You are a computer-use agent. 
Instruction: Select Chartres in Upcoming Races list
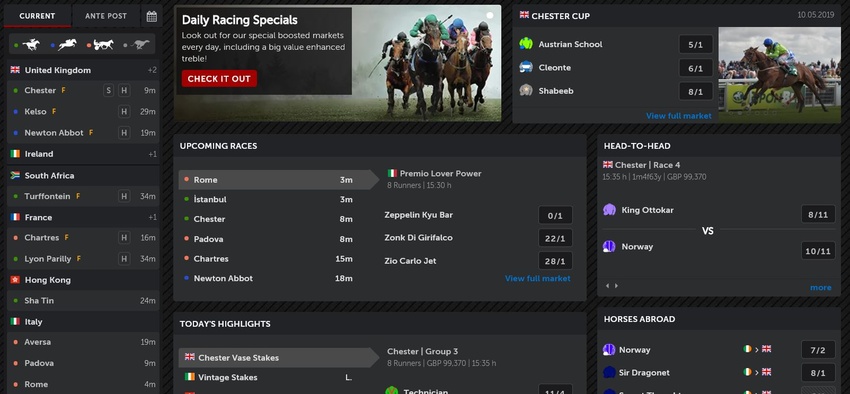(274, 259)
